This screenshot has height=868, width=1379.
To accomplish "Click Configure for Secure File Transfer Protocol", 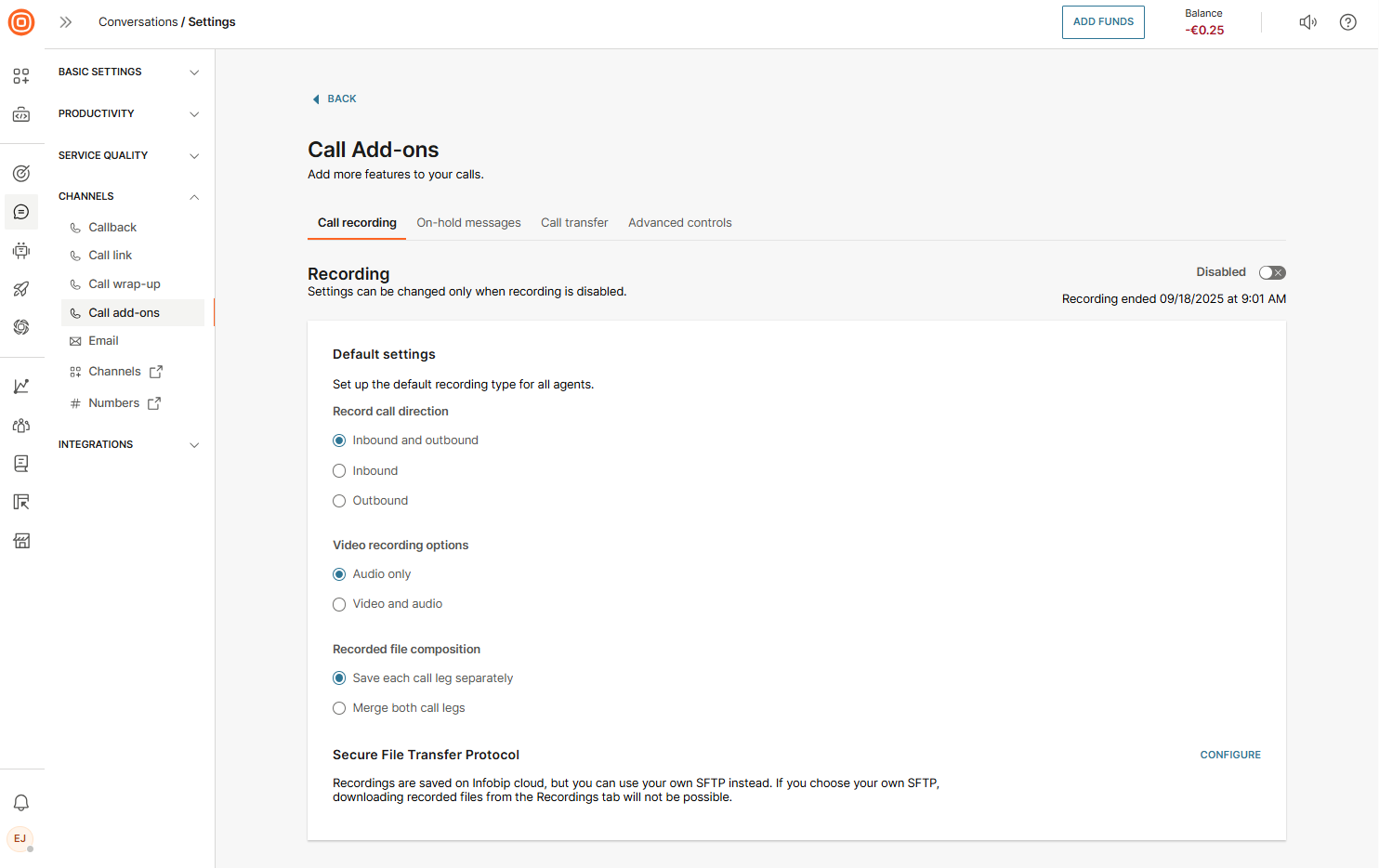I will [x=1230, y=755].
